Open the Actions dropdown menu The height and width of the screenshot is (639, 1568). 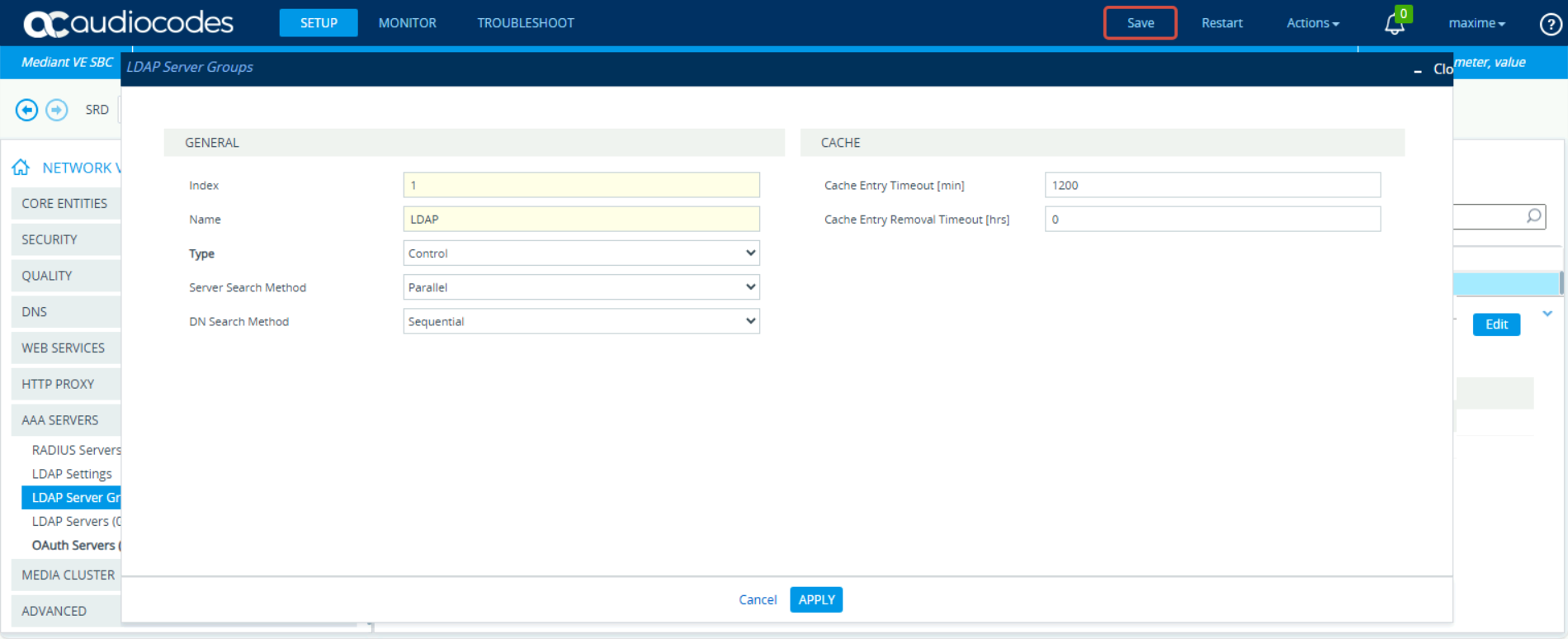[x=1312, y=23]
